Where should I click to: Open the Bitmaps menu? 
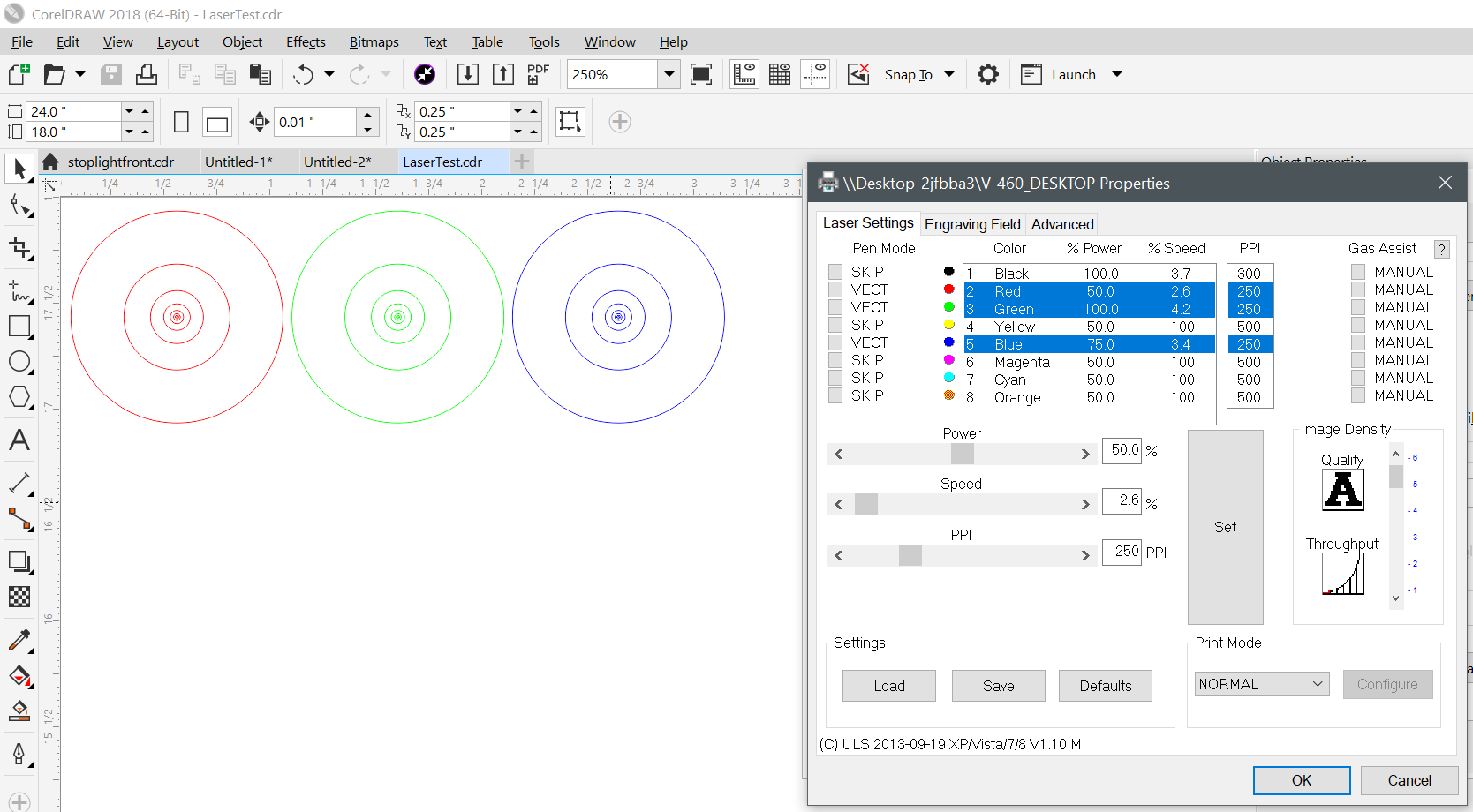tap(374, 41)
